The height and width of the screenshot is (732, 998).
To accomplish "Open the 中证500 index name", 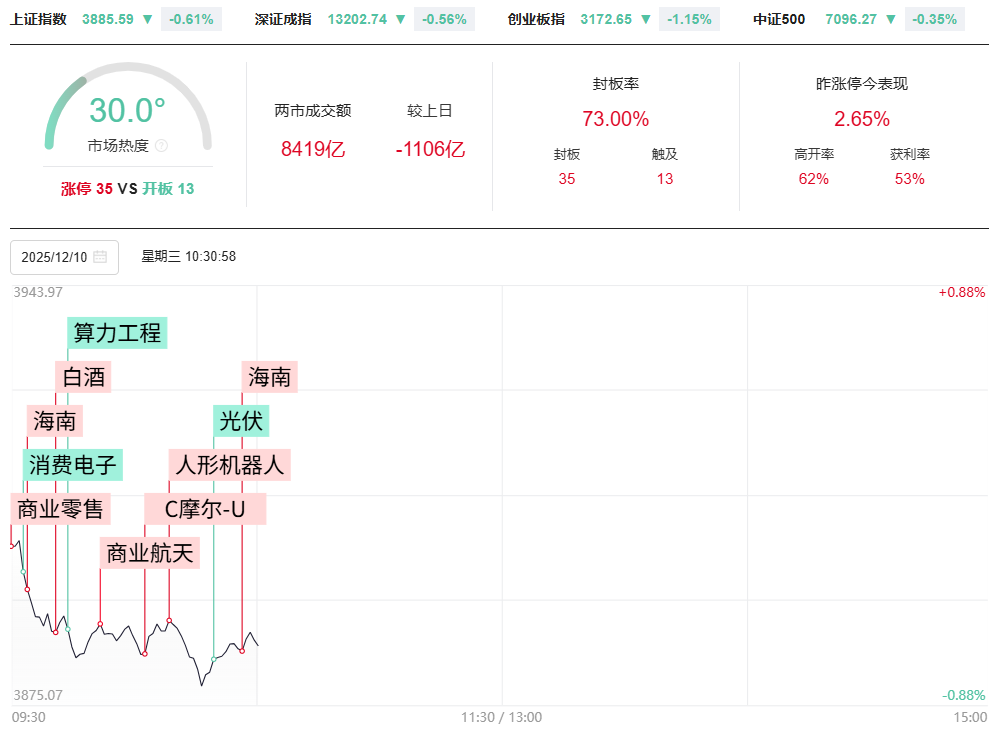I will pyautogui.click(x=779, y=19).
